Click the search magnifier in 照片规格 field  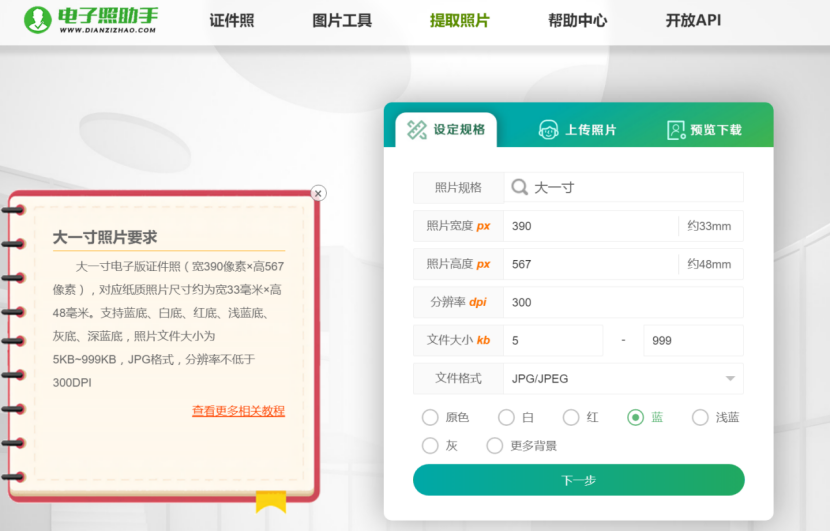(x=520, y=187)
